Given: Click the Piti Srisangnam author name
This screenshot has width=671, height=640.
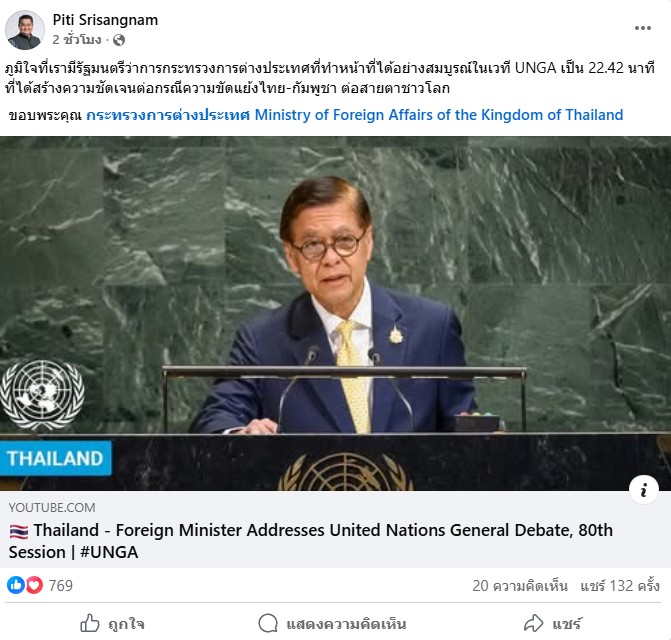Looking at the screenshot, I should click(x=105, y=20).
